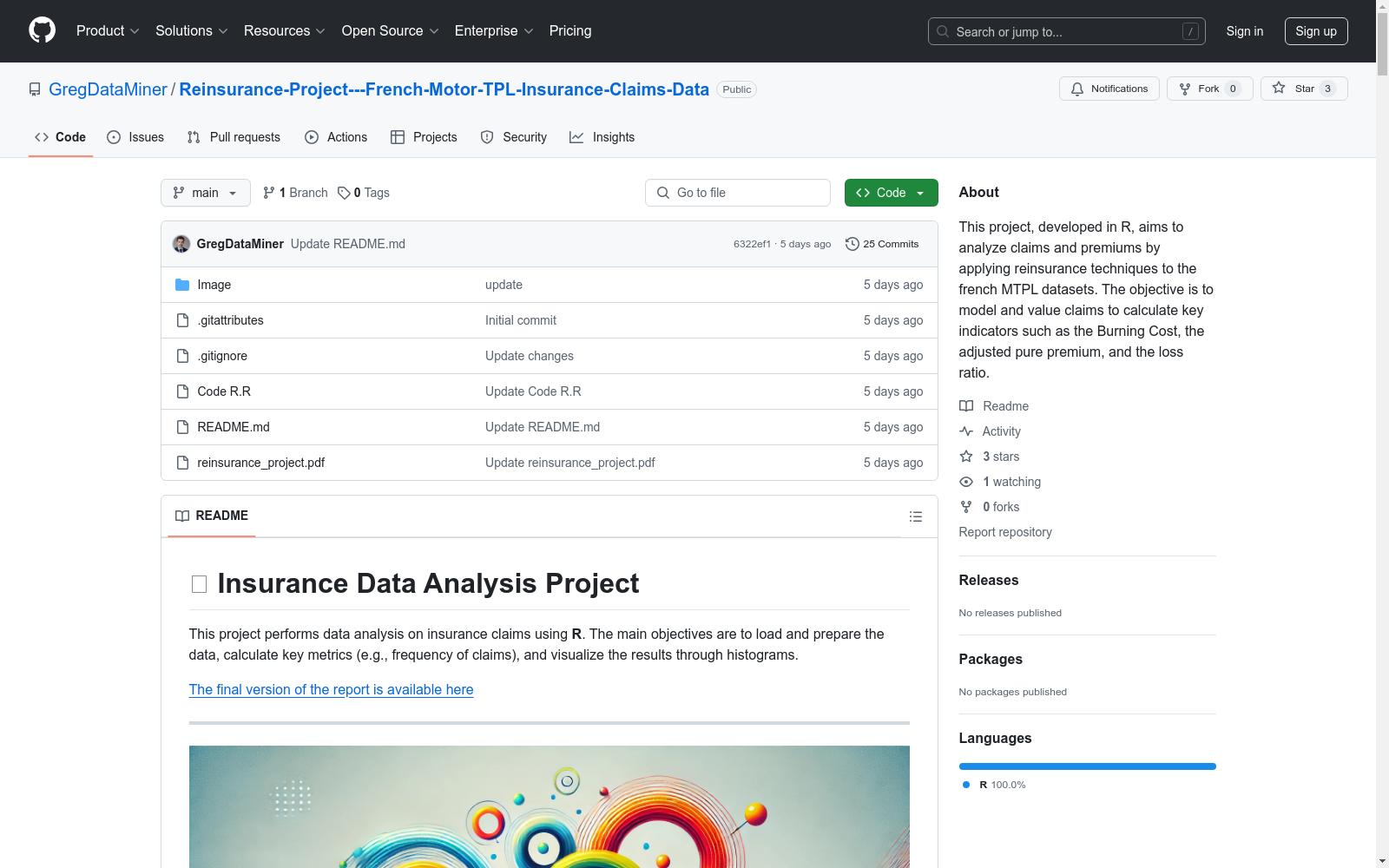Click the slash shortcut key icon in search

[1190, 31]
